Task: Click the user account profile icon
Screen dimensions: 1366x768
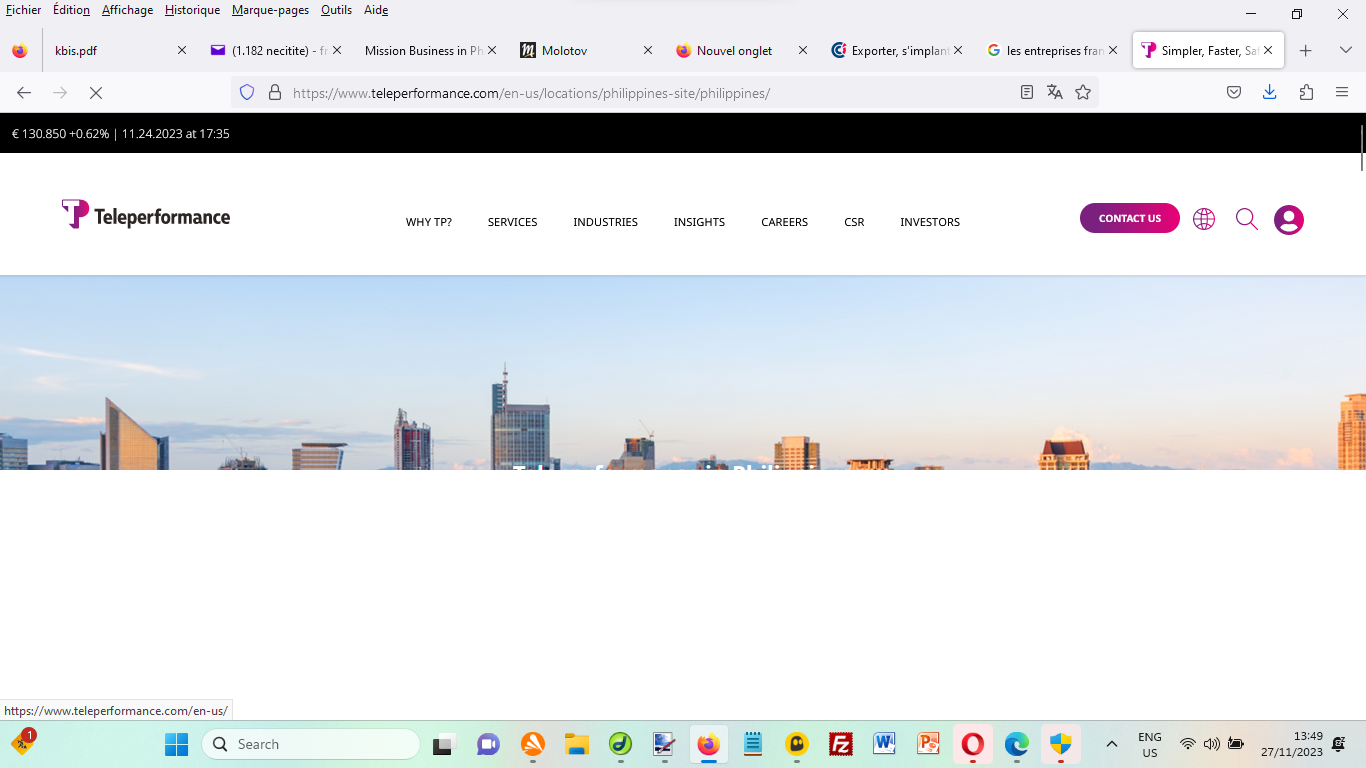Action: (x=1288, y=220)
